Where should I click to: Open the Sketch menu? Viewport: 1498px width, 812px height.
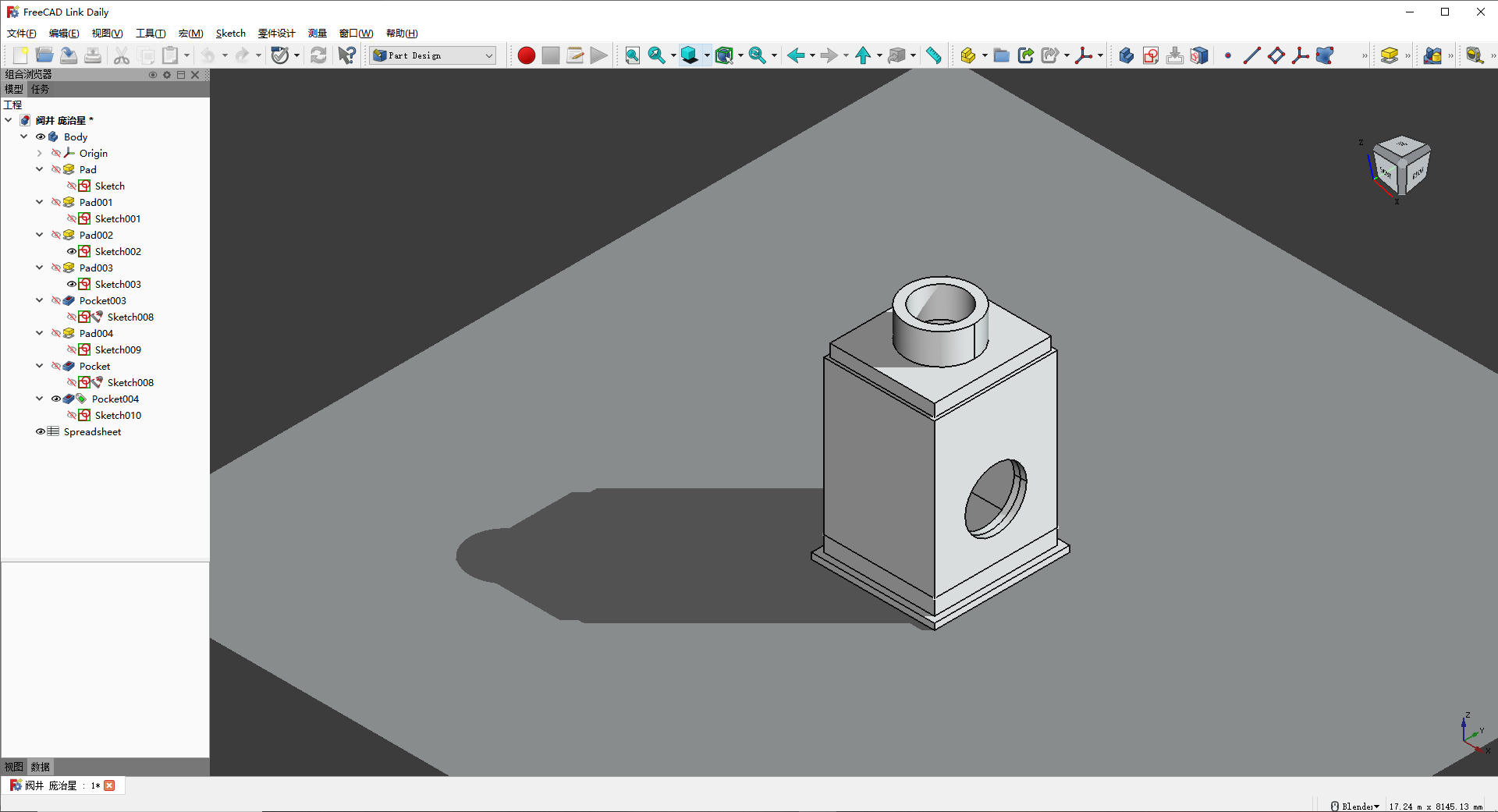click(x=230, y=34)
